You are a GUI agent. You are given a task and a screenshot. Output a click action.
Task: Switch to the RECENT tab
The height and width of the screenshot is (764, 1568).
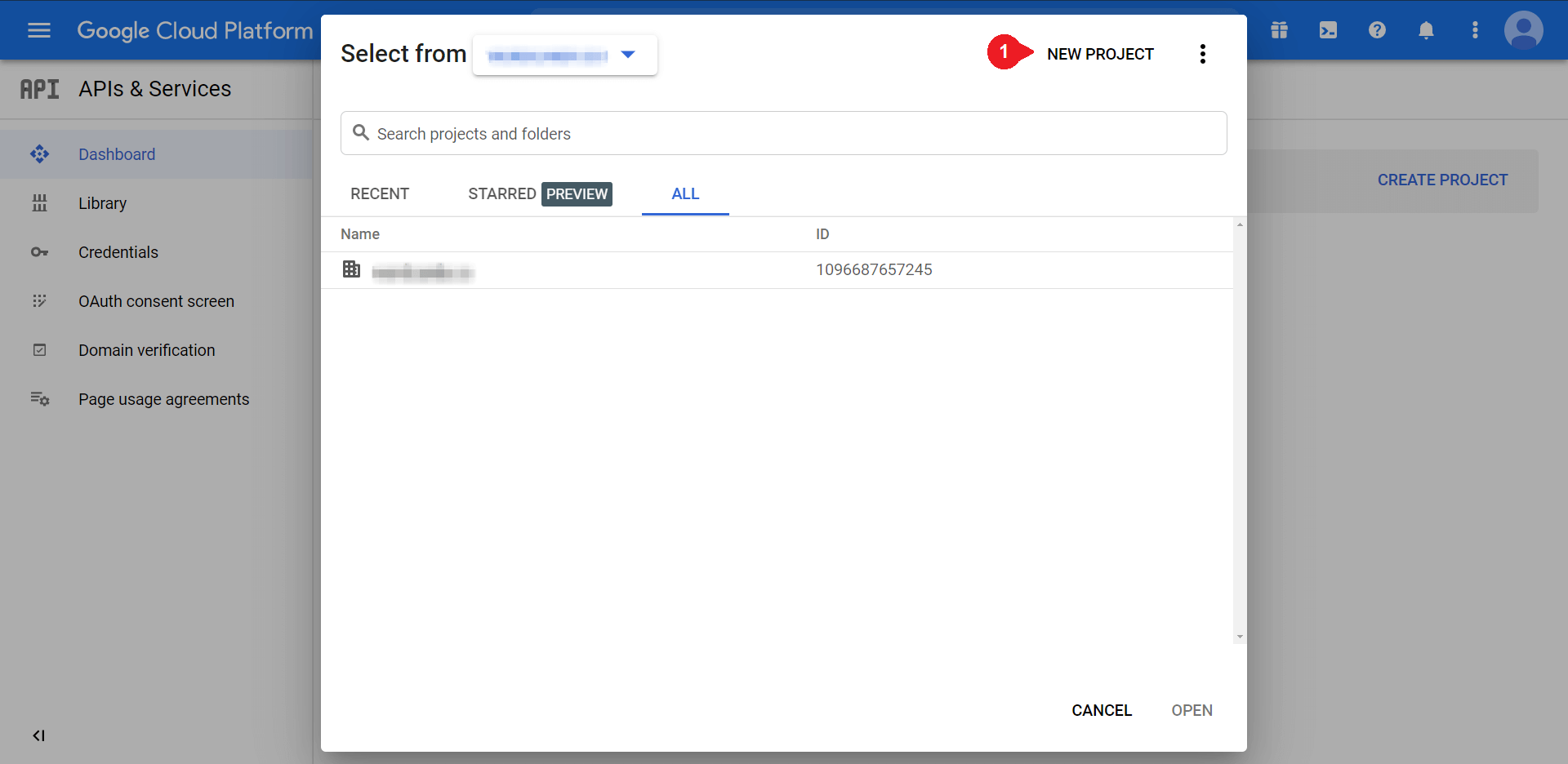tap(380, 193)
